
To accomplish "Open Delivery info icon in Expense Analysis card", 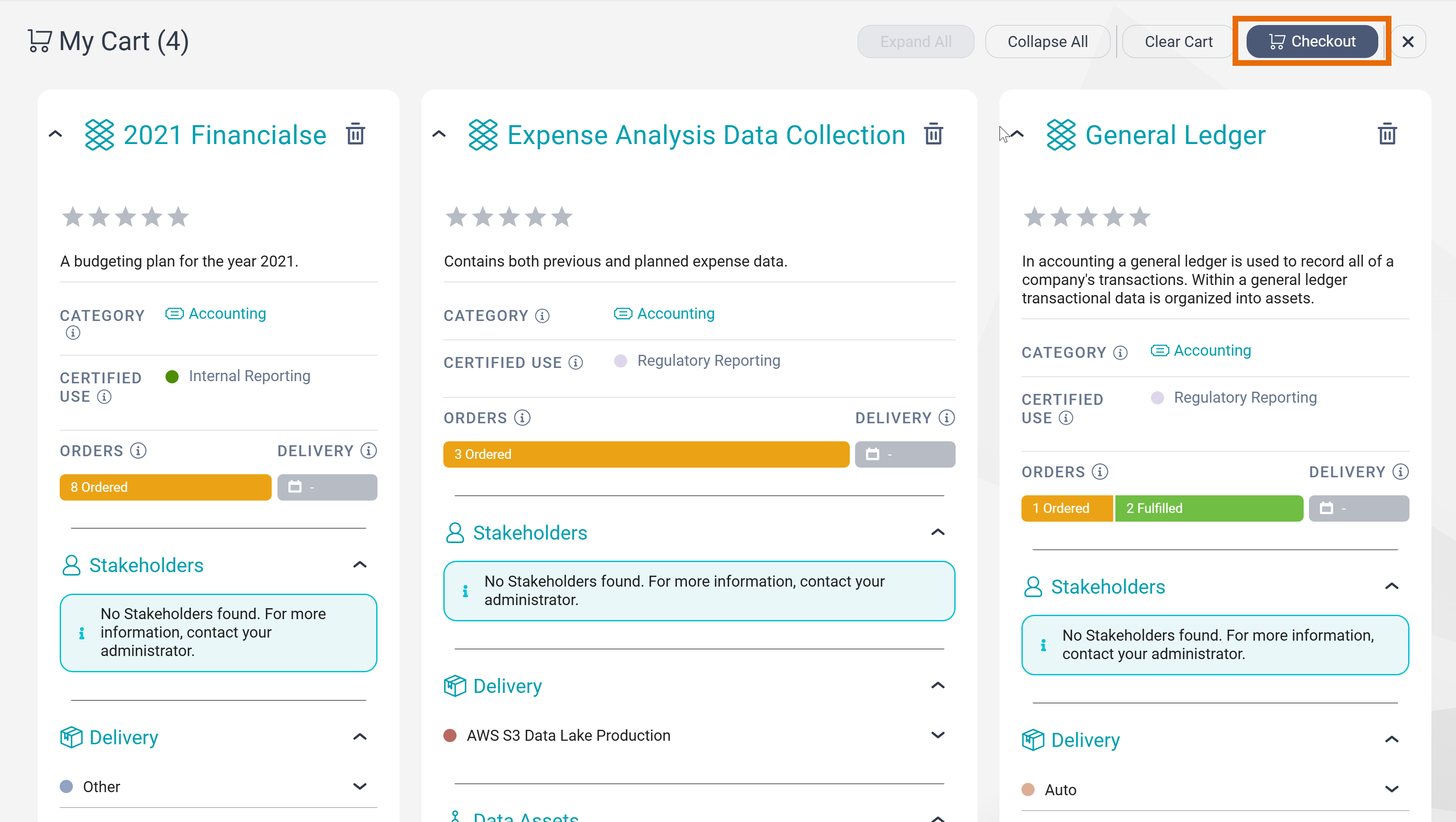I will click(x=947, y=418).
